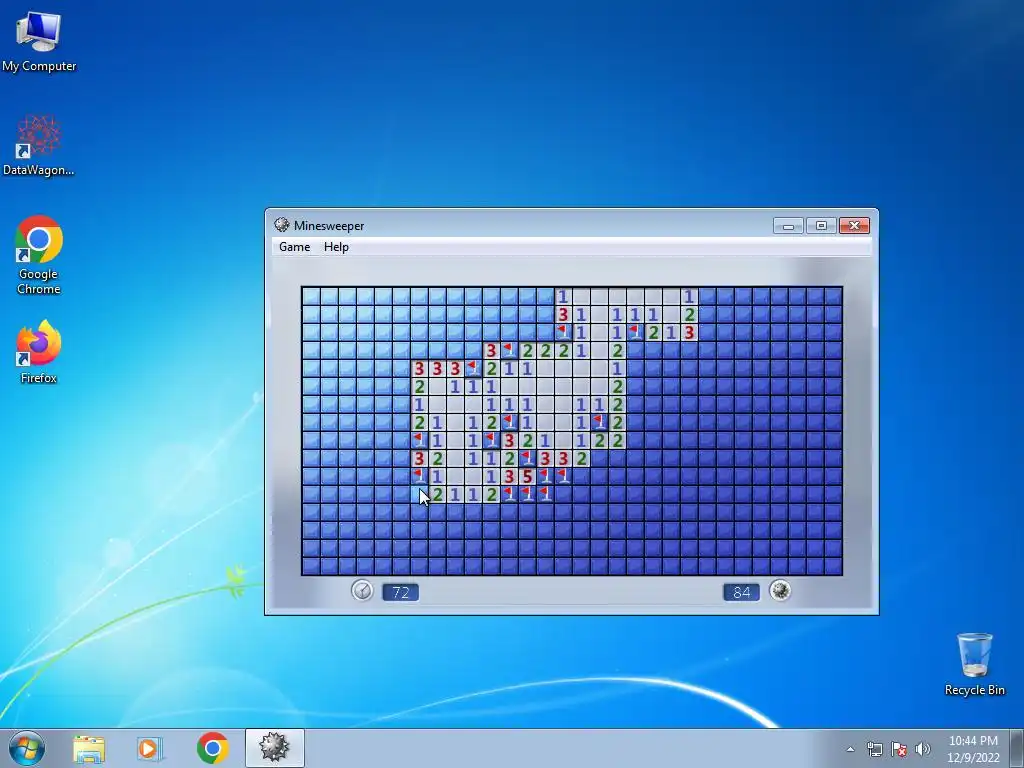Screen dimensions: 1024x768
Task: Click the network icon in system tray
Action: [x=874, y=749]
